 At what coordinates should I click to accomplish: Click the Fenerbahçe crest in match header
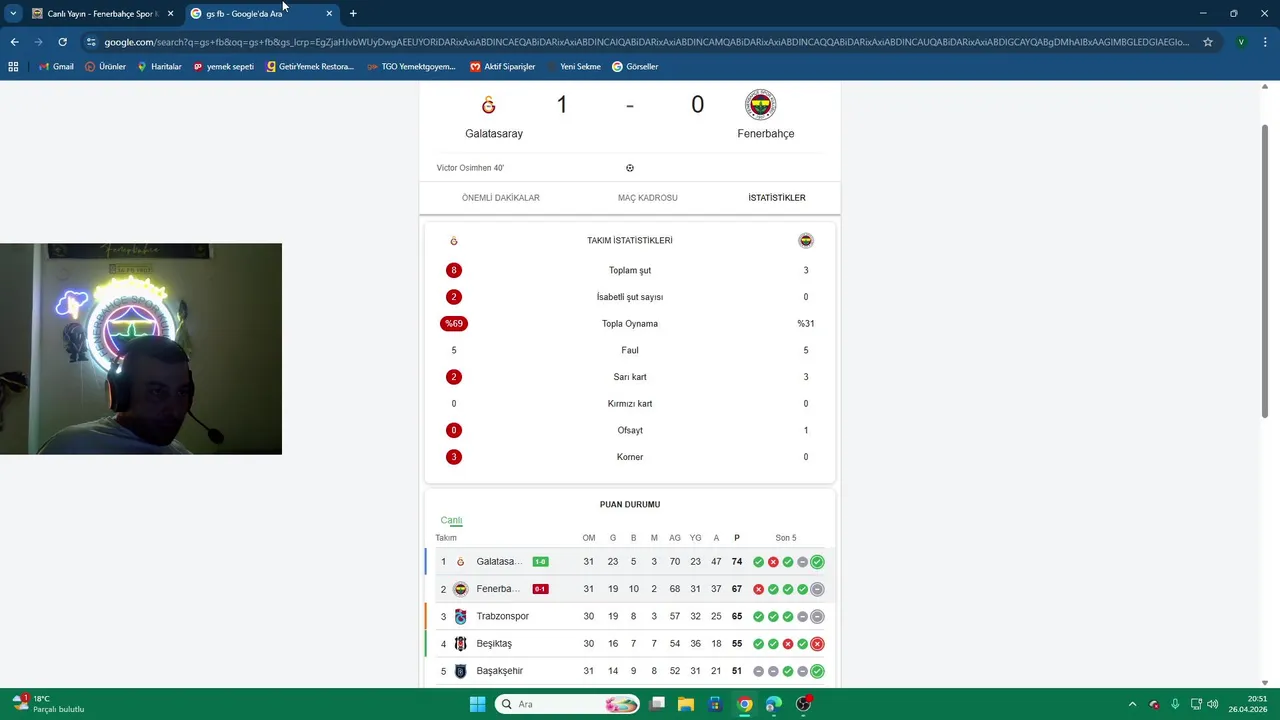[760, 105]
